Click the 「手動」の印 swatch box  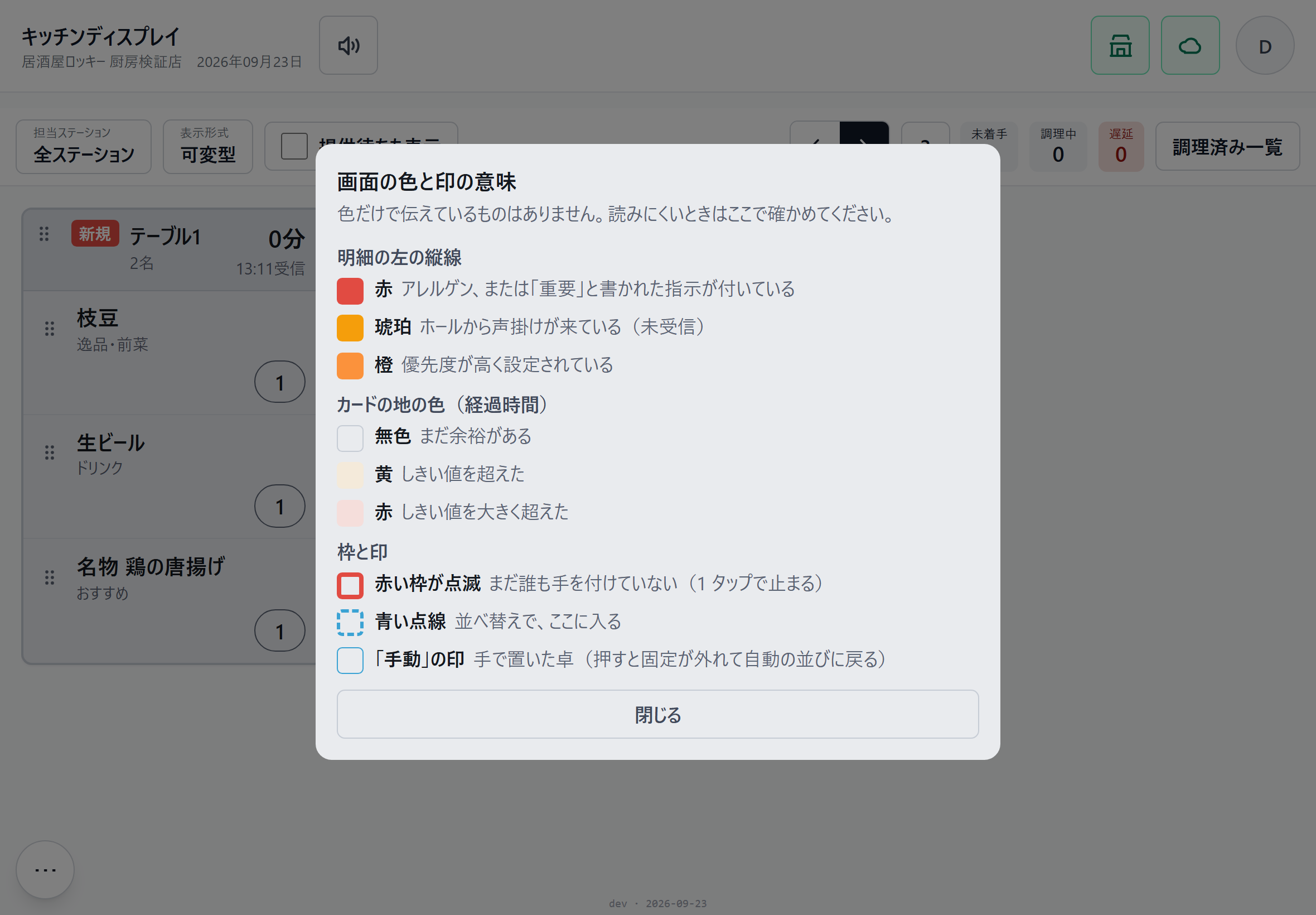[x=350, y=661]
